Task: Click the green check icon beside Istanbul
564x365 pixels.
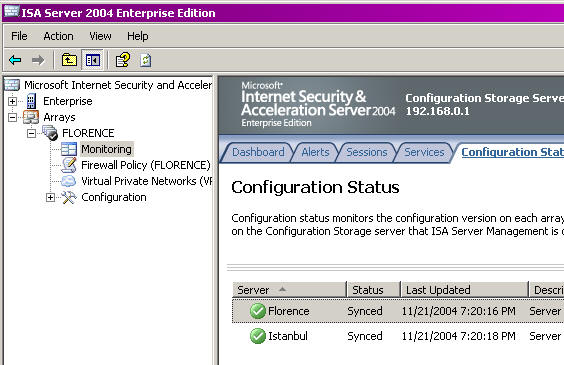Action: pyautogui.click(x=258, y=336)
